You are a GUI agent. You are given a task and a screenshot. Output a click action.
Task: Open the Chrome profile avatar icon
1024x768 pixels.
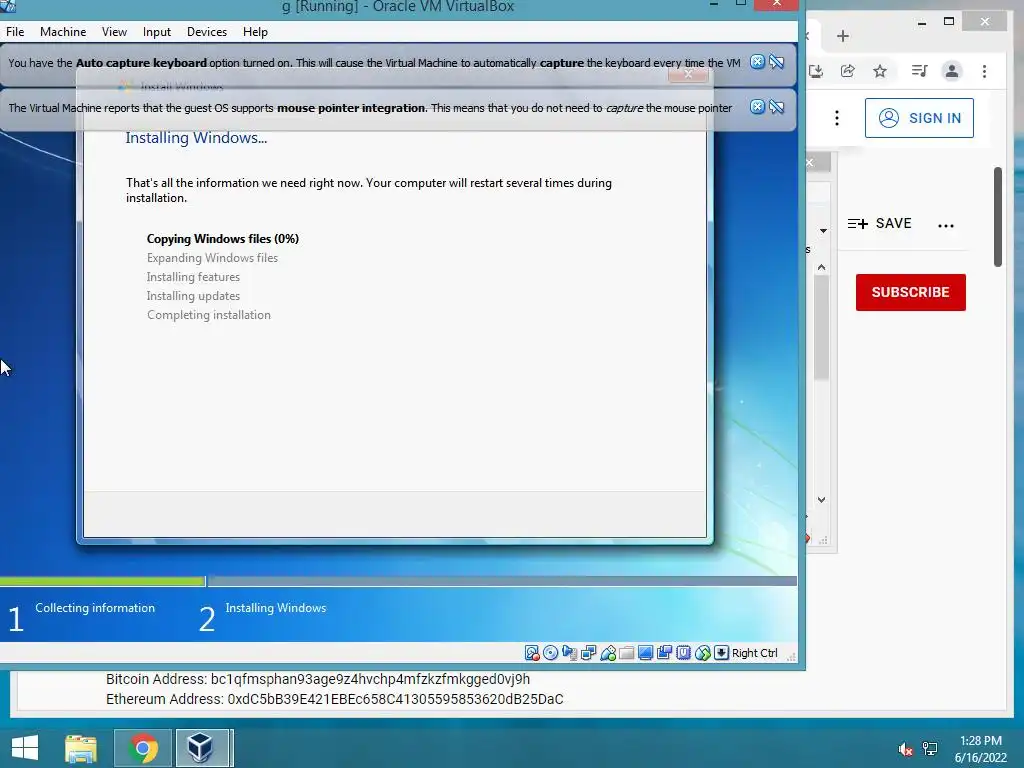(x=952, y=71)
